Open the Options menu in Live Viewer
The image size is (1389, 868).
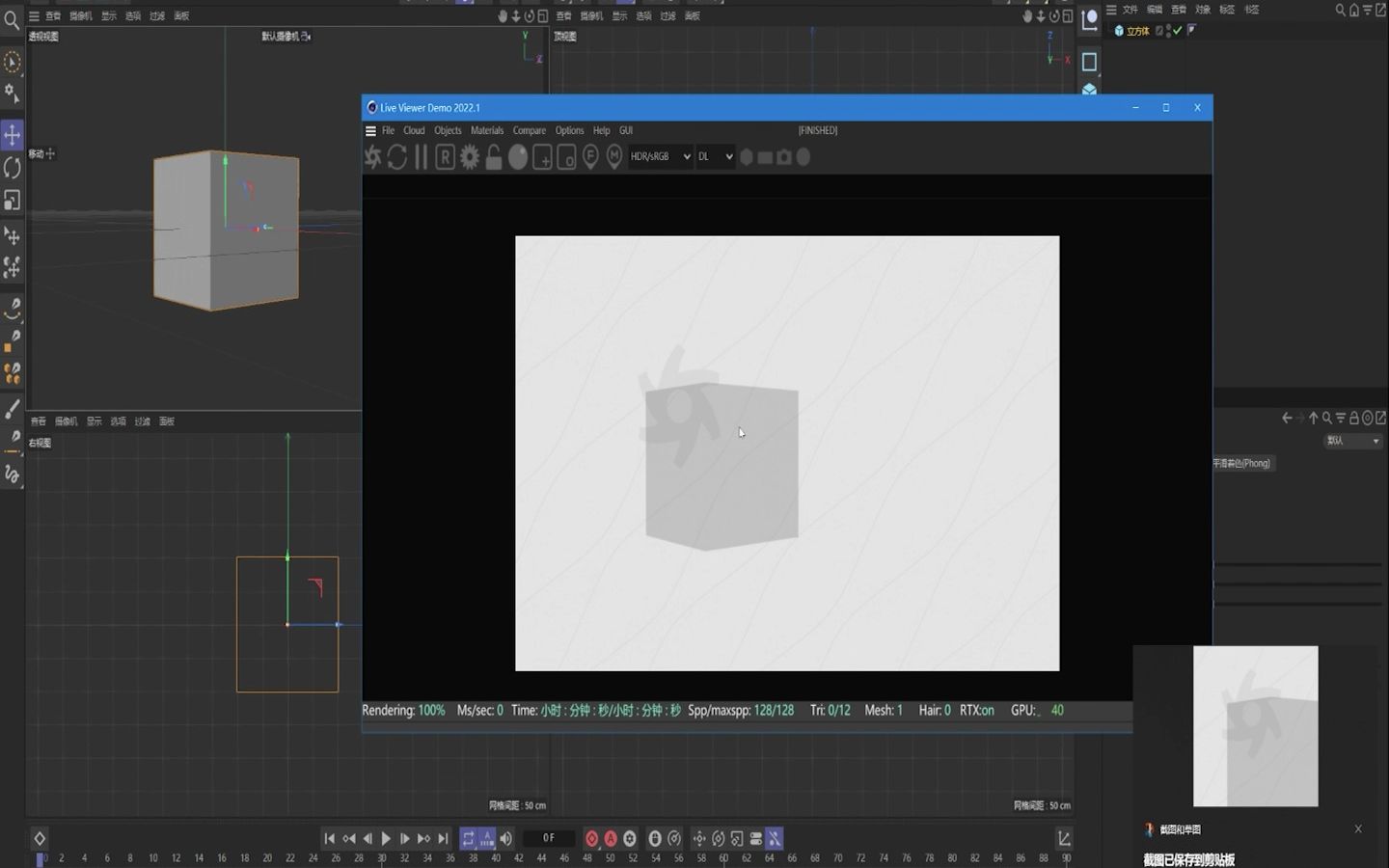click(569, 131)
